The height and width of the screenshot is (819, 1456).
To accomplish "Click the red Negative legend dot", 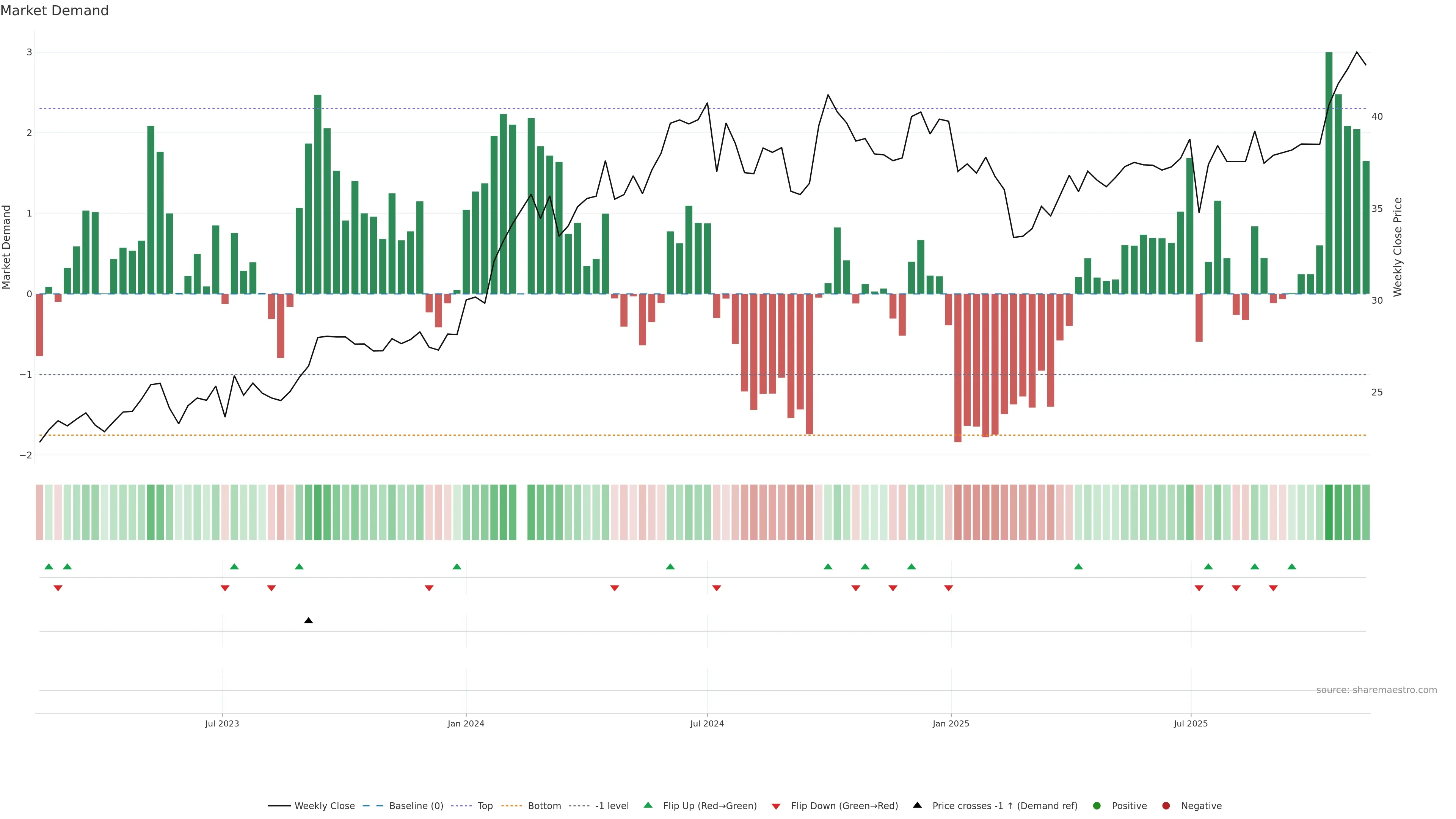I will point(1166,806).
